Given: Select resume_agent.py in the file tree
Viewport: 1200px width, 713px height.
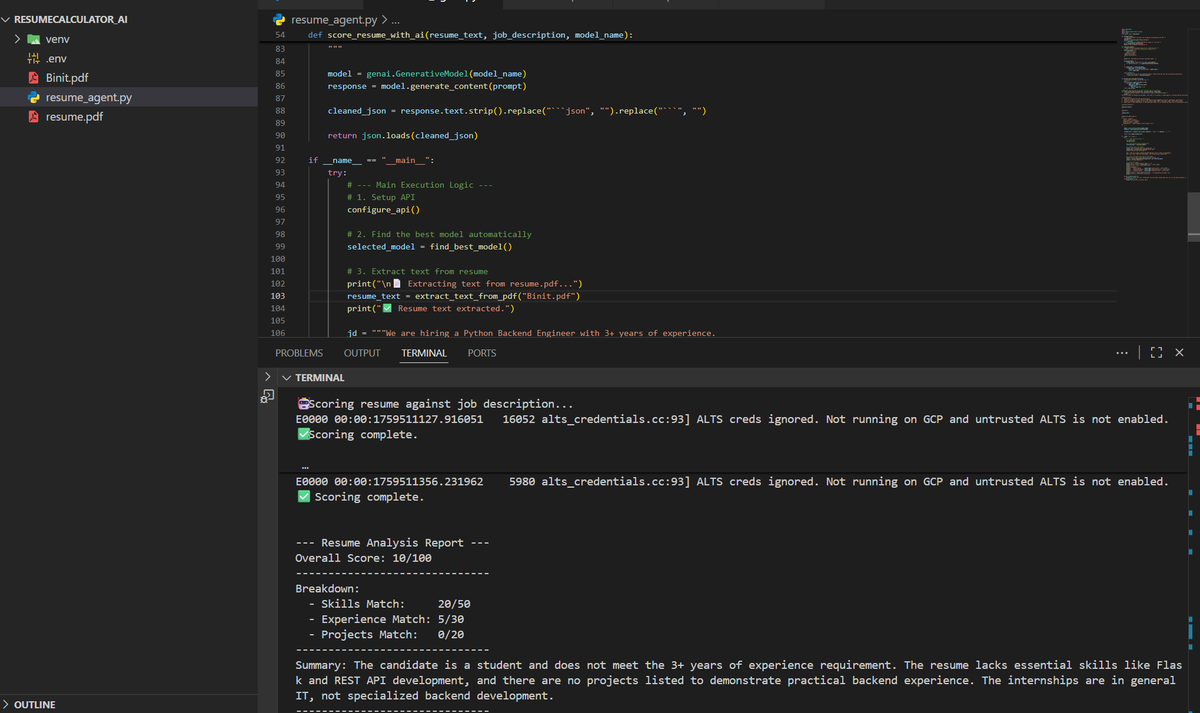Looking at the screenshot, I should 89,97.
